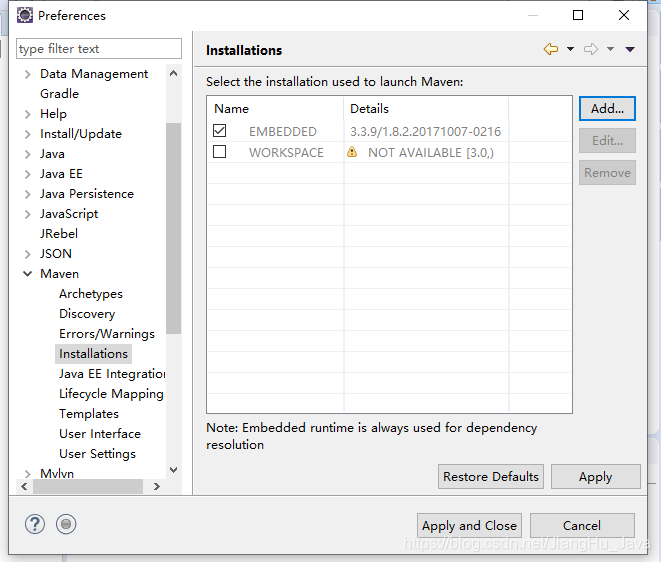This screenshot has width=661, height=562.
Task: Click the tree scroll right arrow
Action: [157, 487]
